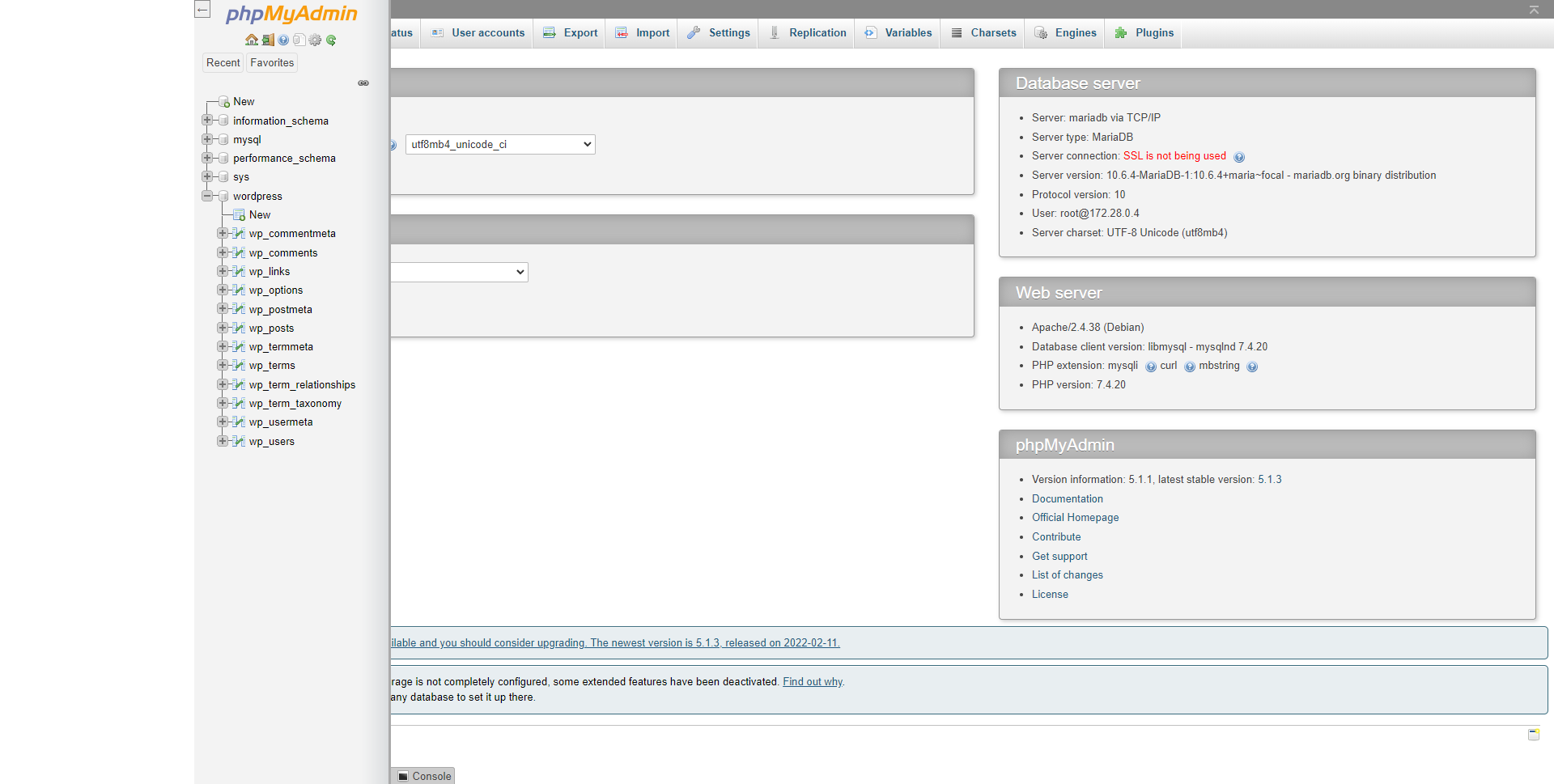Open the Documentation link
Image resolution: width=1554 pixels, height=784 pixels.
(1067, 499)
